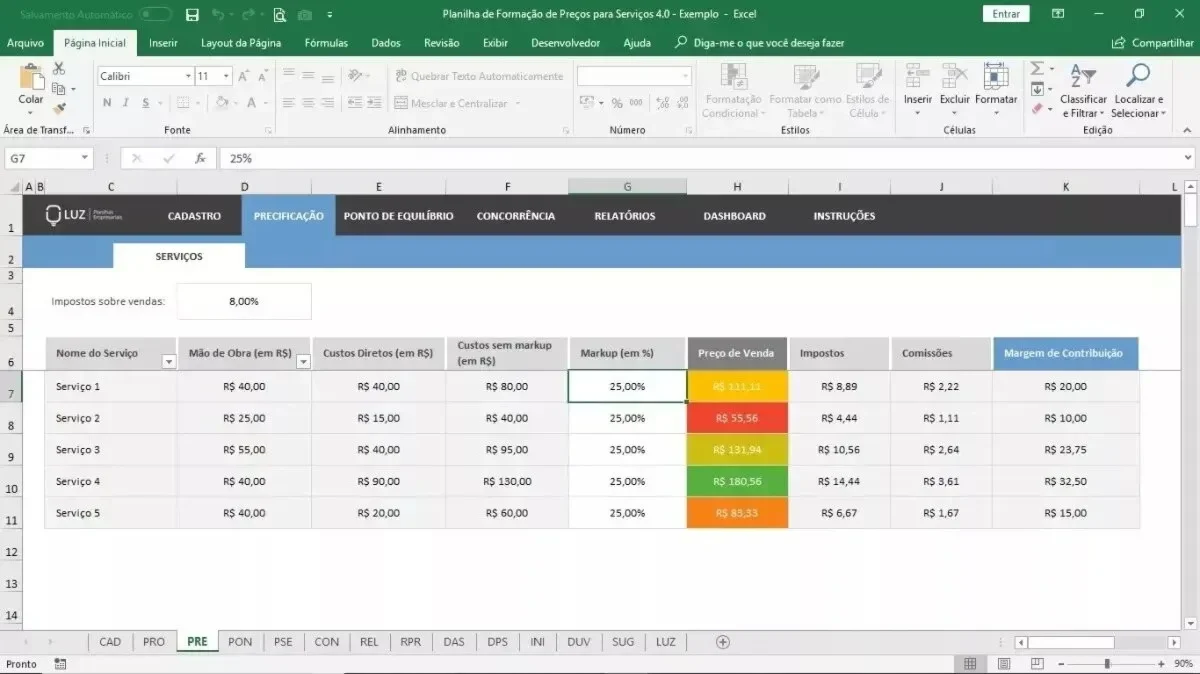Toggle bold formatting
Screen dimensions: 1200x674
tap(107, 103)
